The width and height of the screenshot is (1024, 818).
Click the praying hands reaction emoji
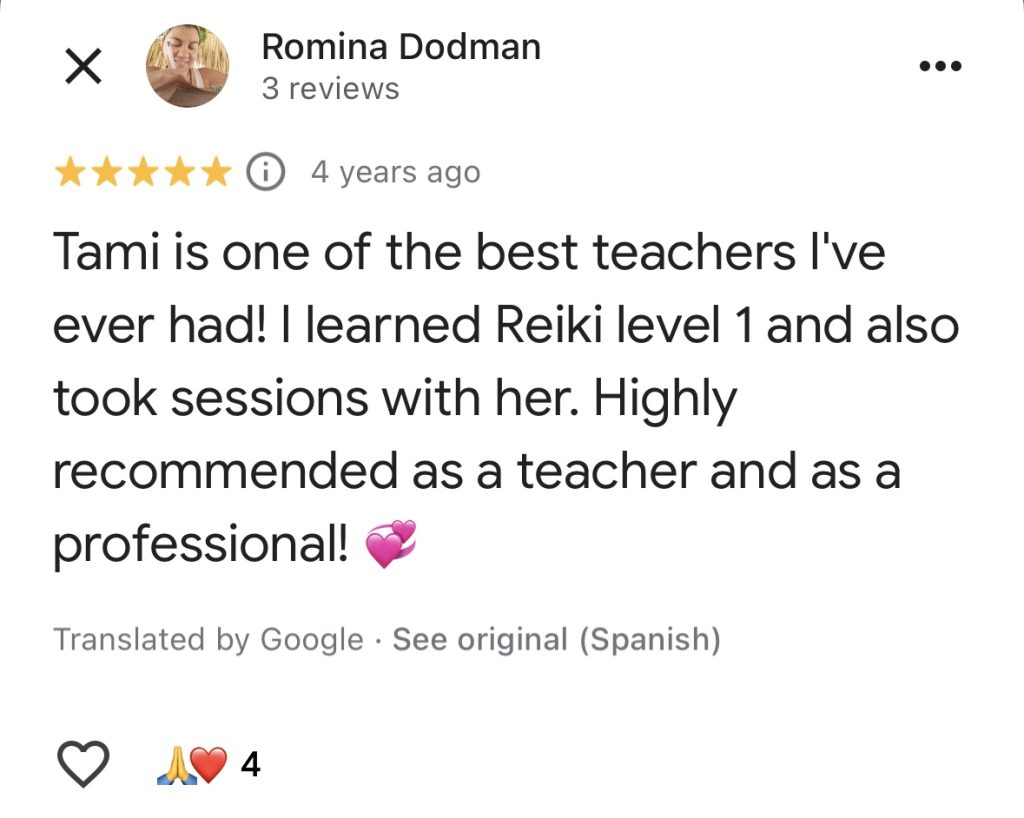point(173,765)
